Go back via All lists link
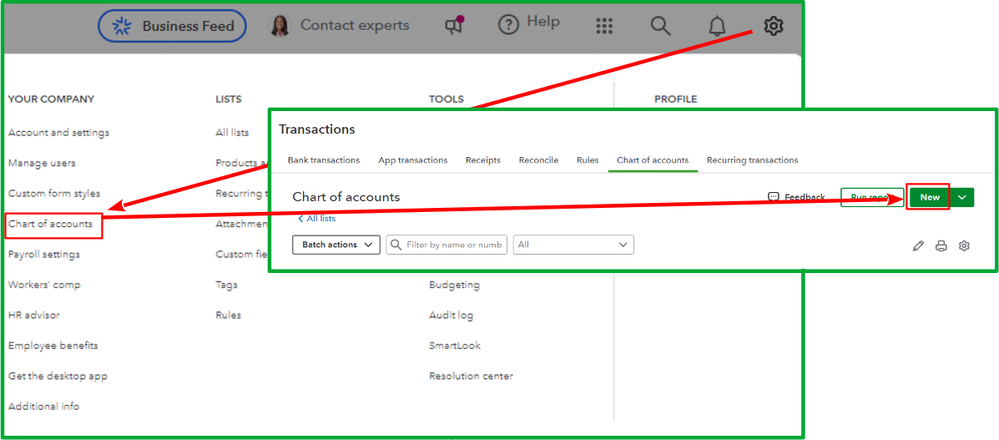999x440 pixels. (x=317, y=218)
